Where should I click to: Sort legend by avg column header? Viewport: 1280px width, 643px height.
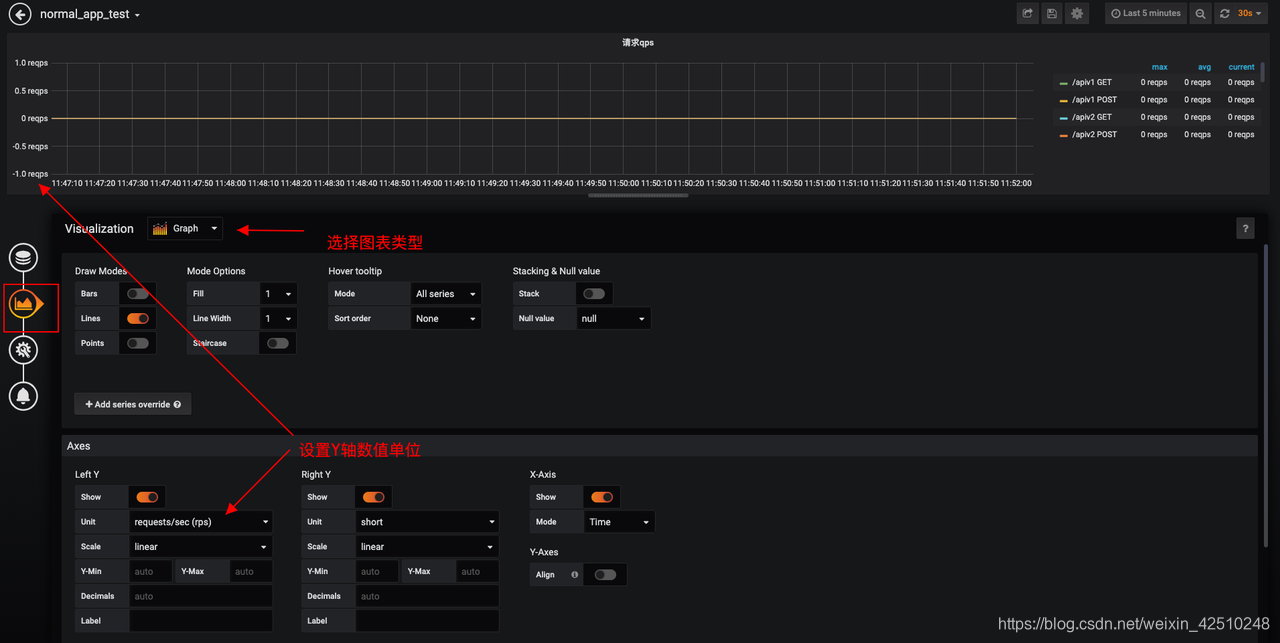click(x=1204, y=67)
